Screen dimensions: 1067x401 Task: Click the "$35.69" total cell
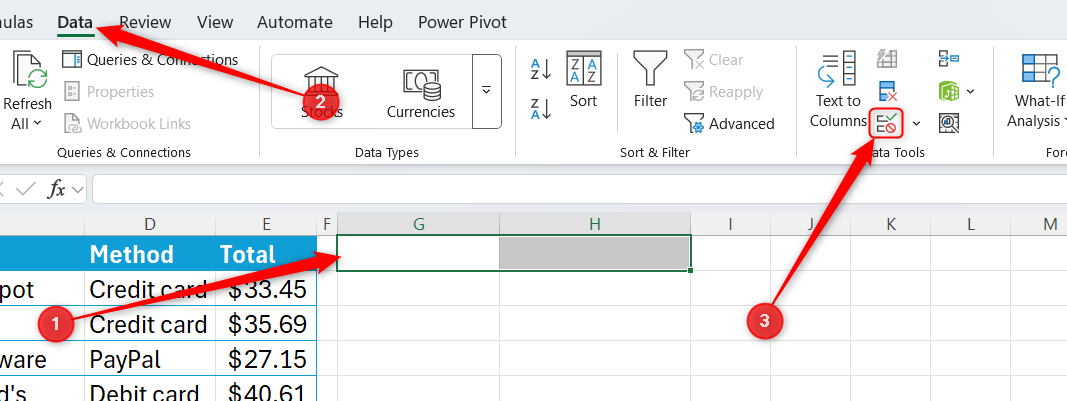(x=266, y=324)
